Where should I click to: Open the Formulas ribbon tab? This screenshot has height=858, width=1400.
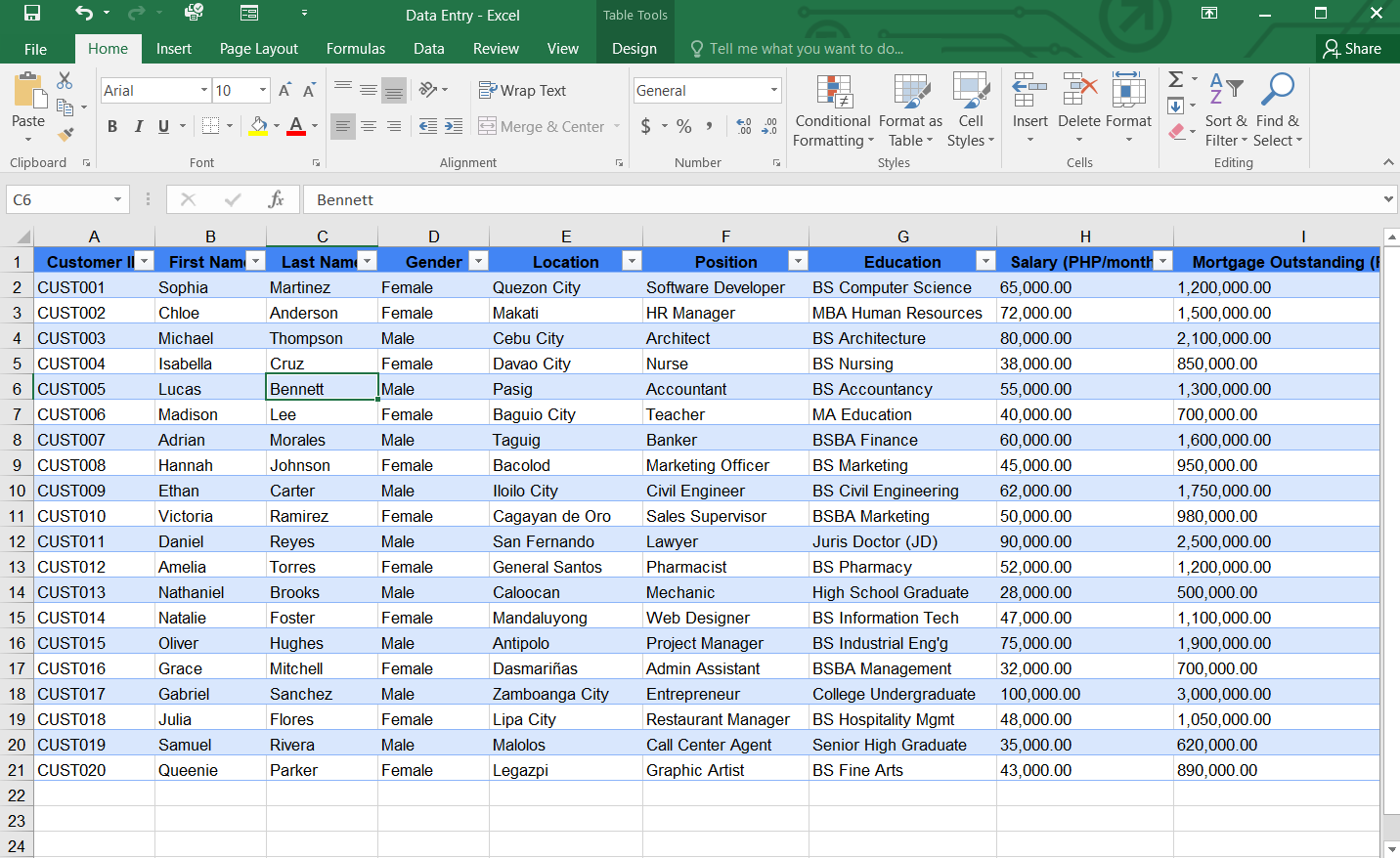pos(355,49)
